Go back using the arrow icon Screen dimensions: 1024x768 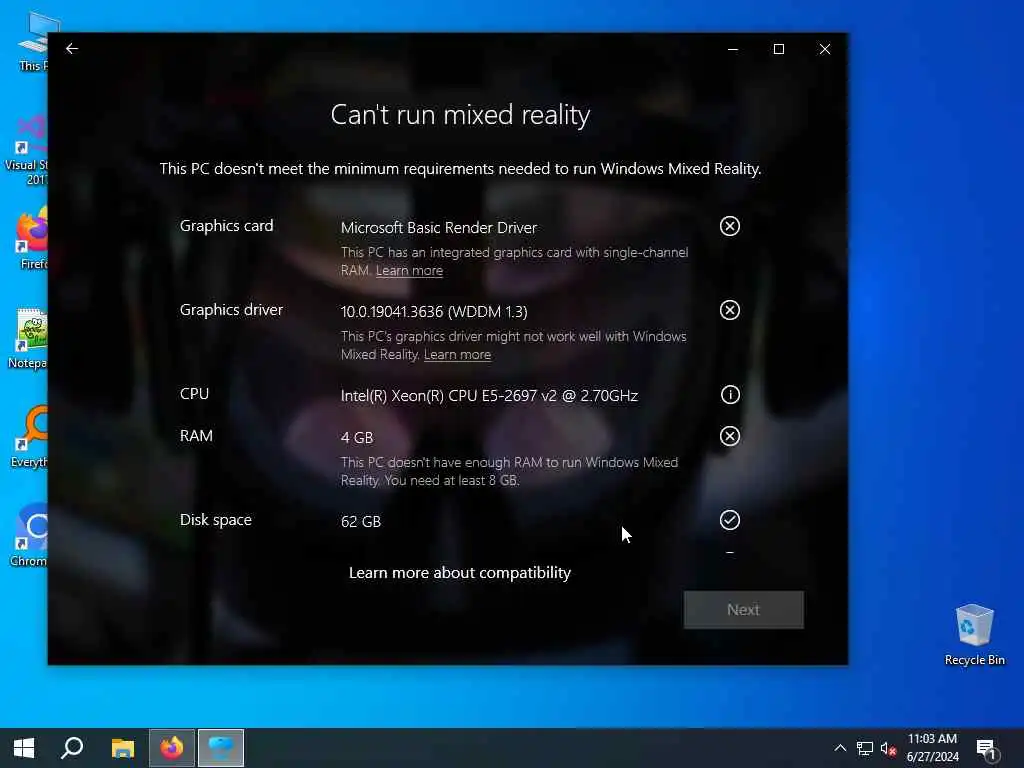72,48
